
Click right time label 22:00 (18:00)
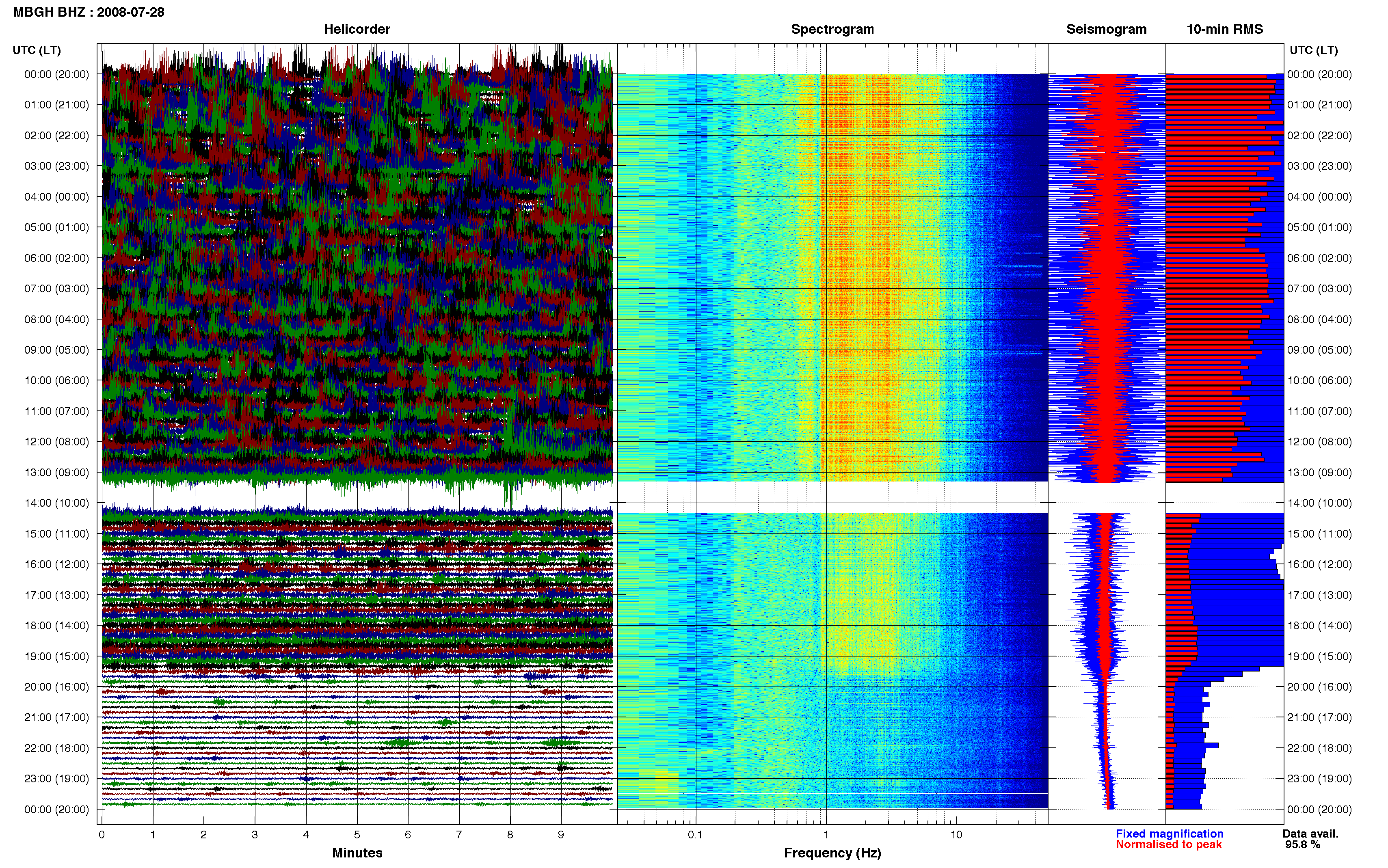(x=1319, y=748)
